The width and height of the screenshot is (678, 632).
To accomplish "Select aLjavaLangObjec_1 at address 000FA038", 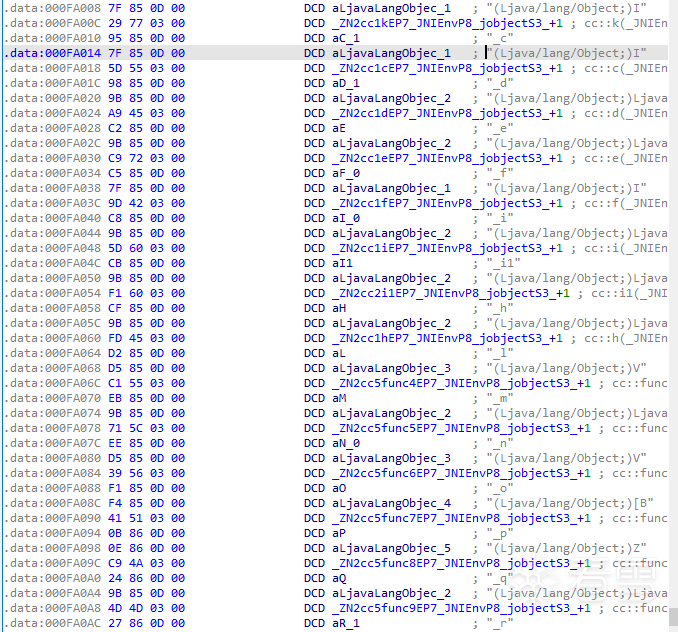I will [391, 188].
